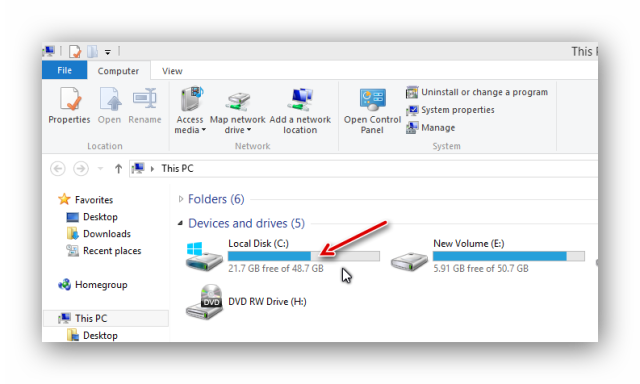Click the New Volume (E:) label
This screenshot has width=640, height=384.
[469, 244]
